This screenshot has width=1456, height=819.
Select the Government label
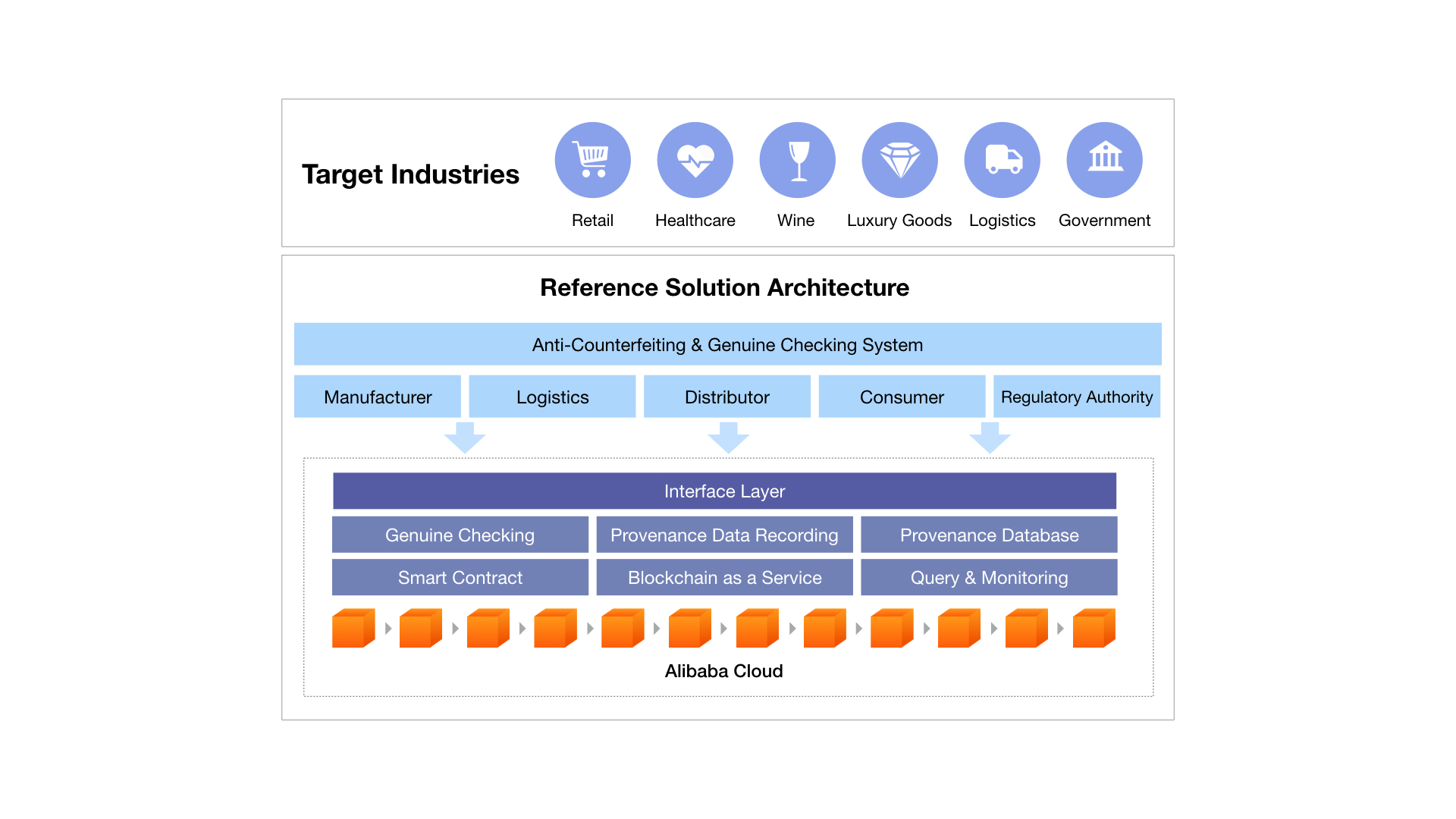point(1104,220)
